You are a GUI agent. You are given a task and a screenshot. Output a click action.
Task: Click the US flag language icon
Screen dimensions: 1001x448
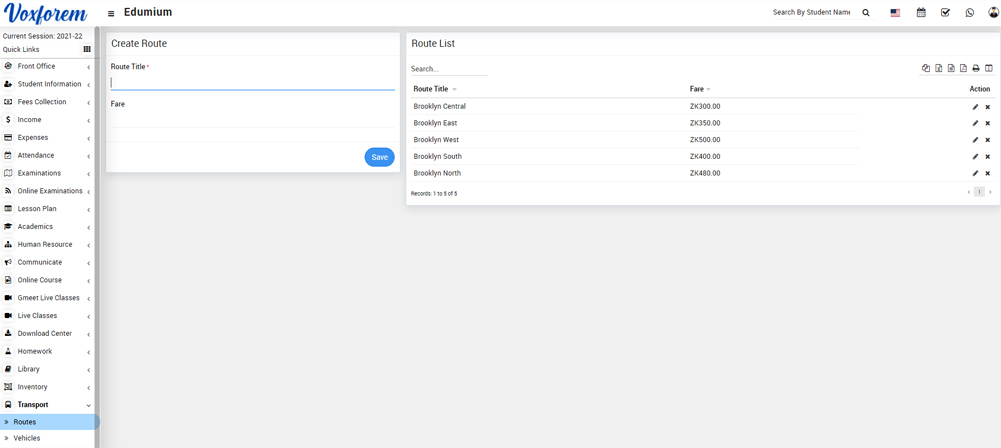pyautogui.click(x=895, y=13)
